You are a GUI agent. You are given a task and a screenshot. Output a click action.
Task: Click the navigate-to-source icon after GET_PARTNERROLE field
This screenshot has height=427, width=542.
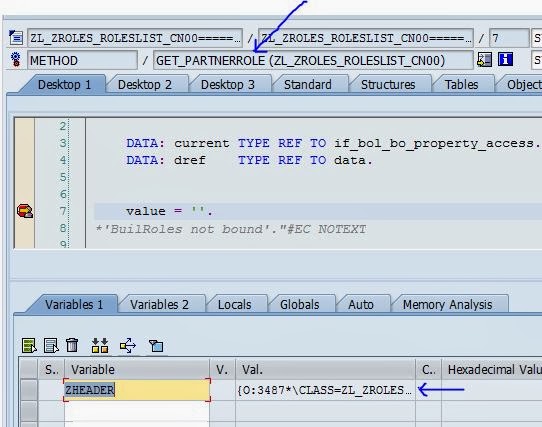pyautogui.click(x=484, y=60)
